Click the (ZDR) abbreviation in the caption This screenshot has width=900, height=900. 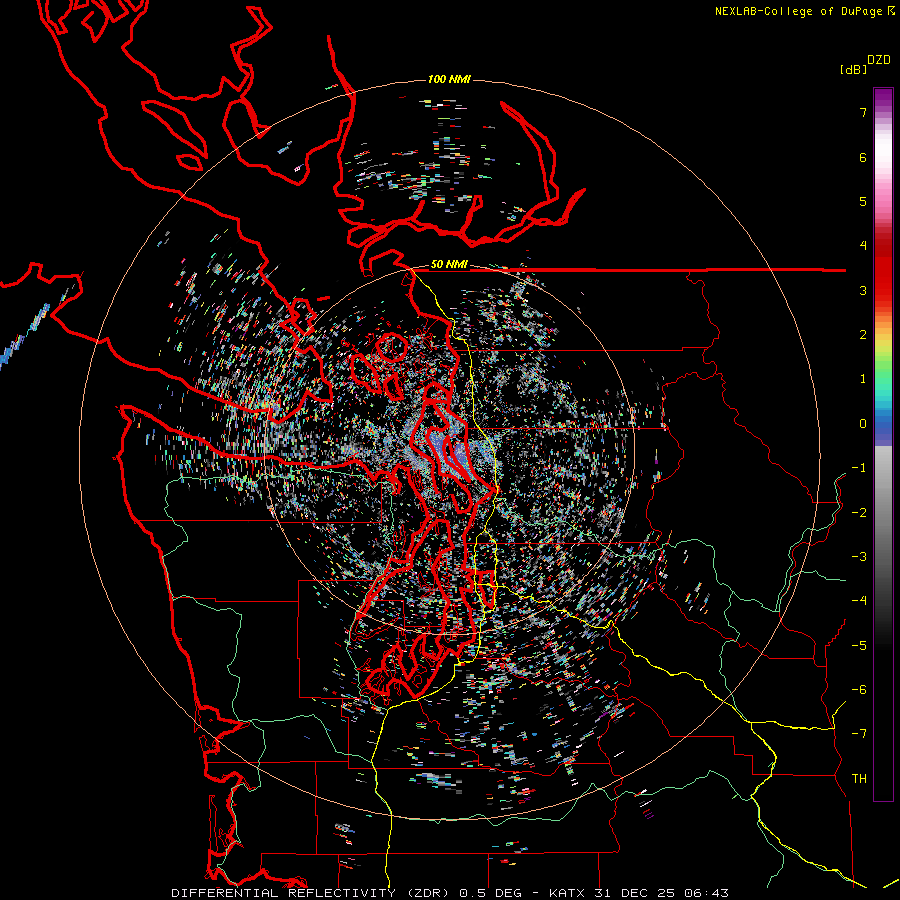[430, 893]
